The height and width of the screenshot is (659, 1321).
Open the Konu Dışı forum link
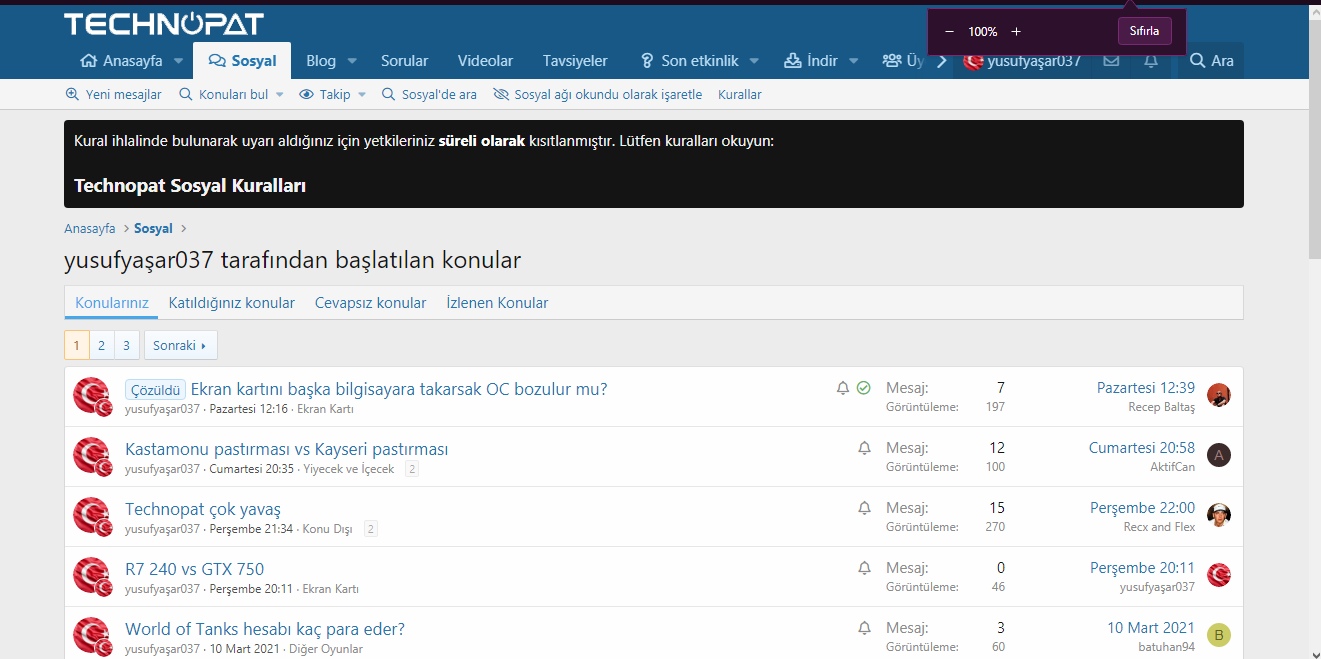tap(328, 529)
